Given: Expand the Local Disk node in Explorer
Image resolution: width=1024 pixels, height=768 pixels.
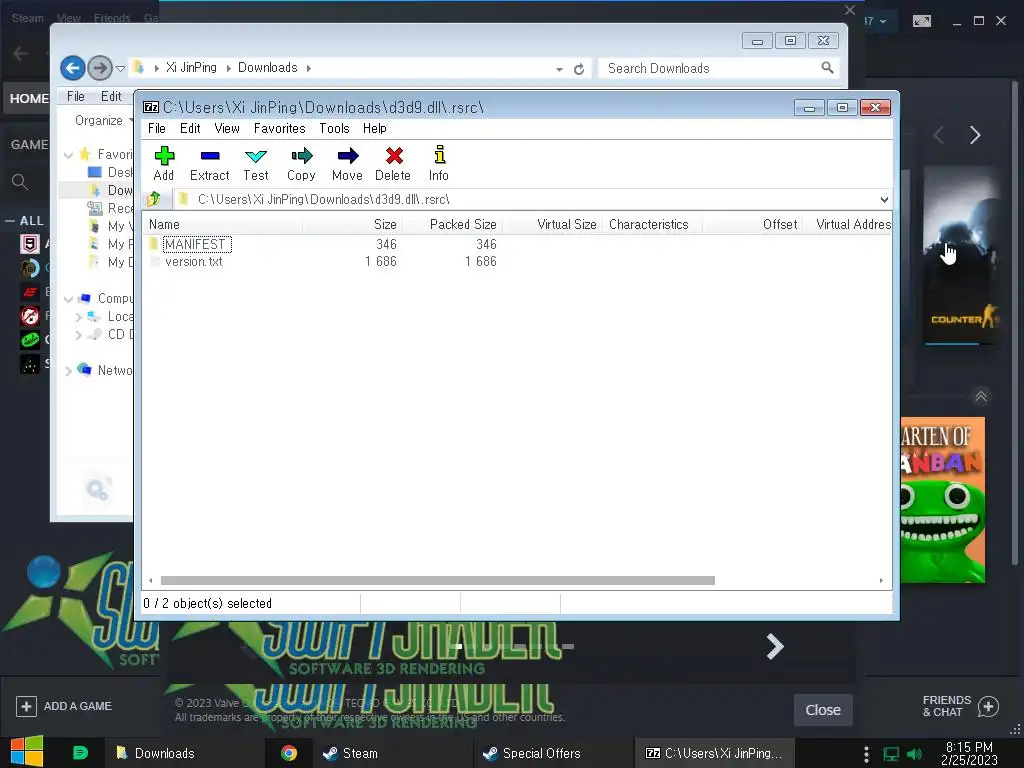Looking at the screenshot, I should click(78, 317).
